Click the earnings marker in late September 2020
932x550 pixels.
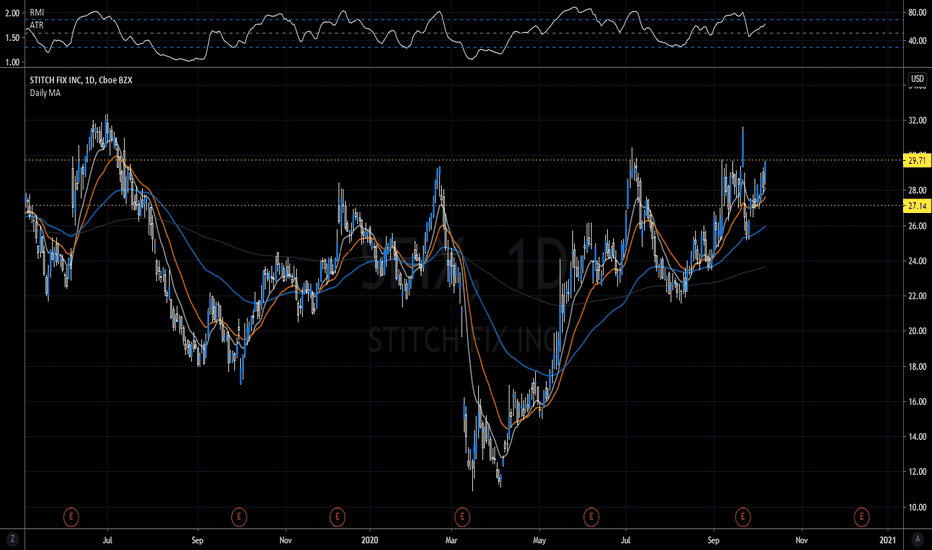[x=742, y=517]
